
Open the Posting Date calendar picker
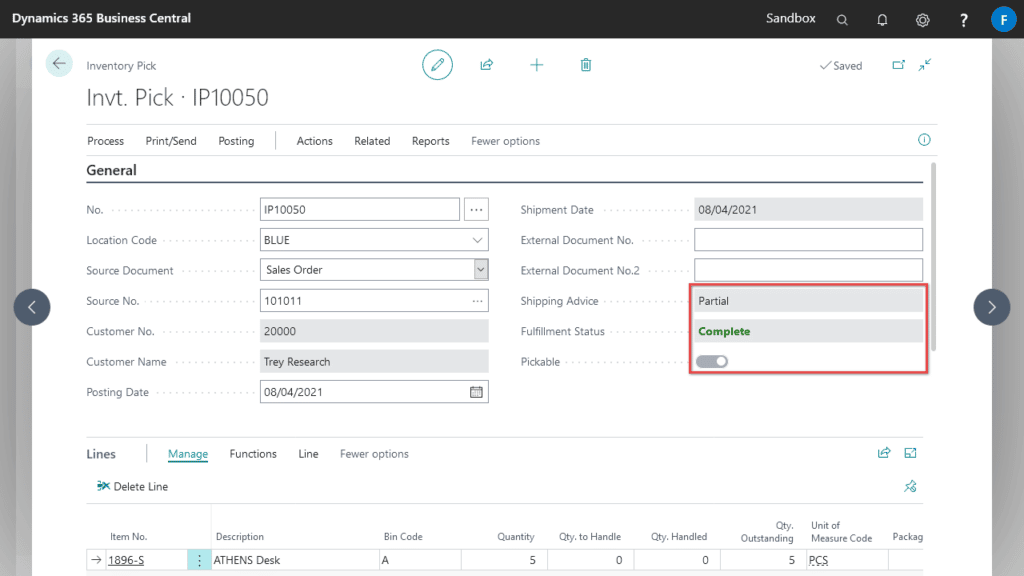tap(477, 392)
